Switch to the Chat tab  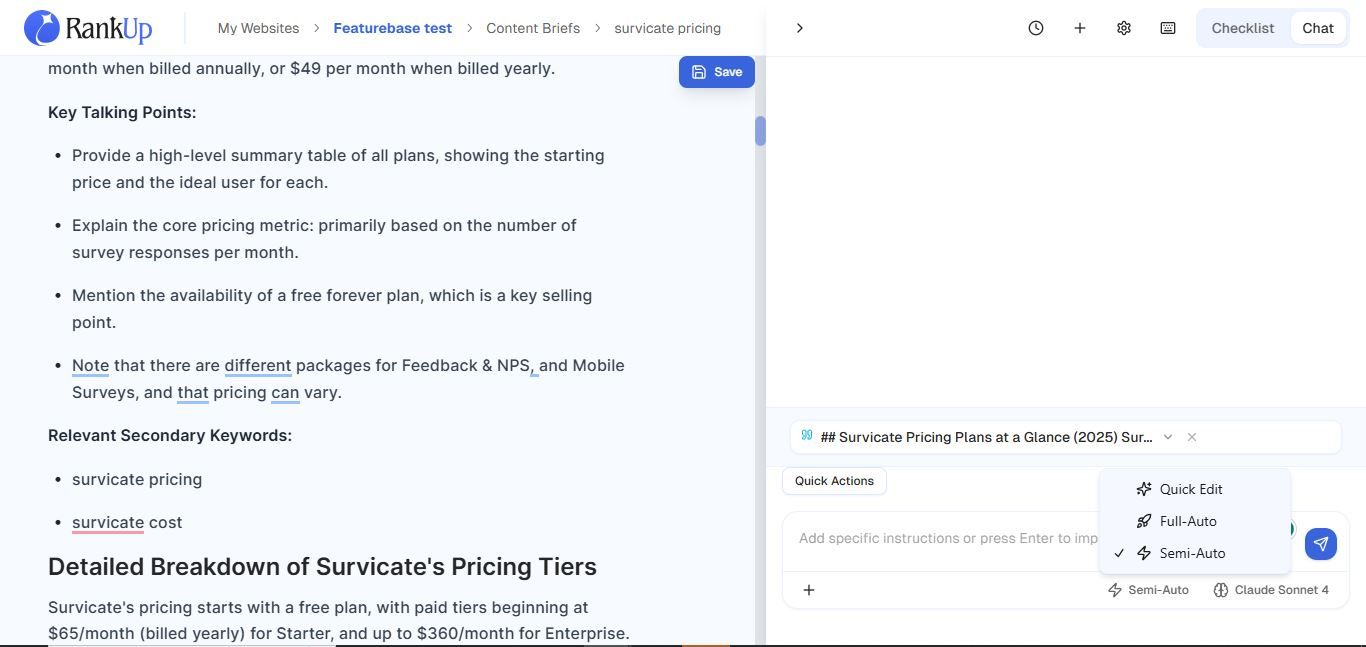pyautogui.click(x=1318, y=28)
